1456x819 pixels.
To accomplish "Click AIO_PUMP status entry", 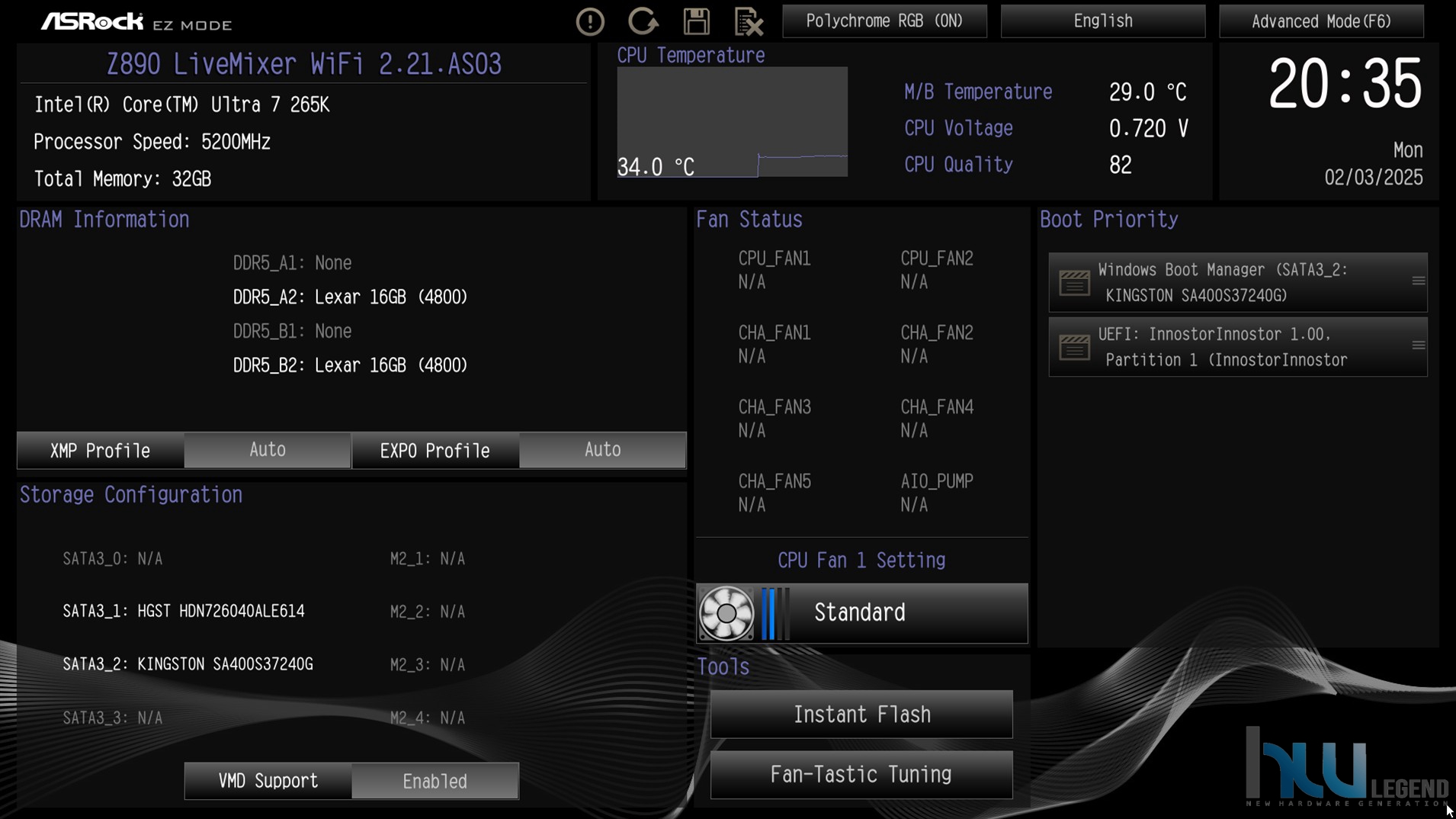I will pos(937,493).
